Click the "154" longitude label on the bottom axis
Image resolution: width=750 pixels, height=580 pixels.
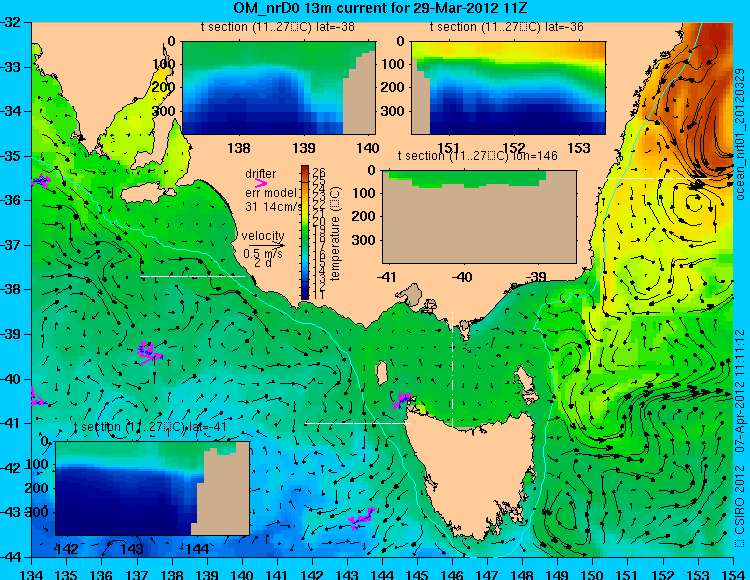pos(733,574)
